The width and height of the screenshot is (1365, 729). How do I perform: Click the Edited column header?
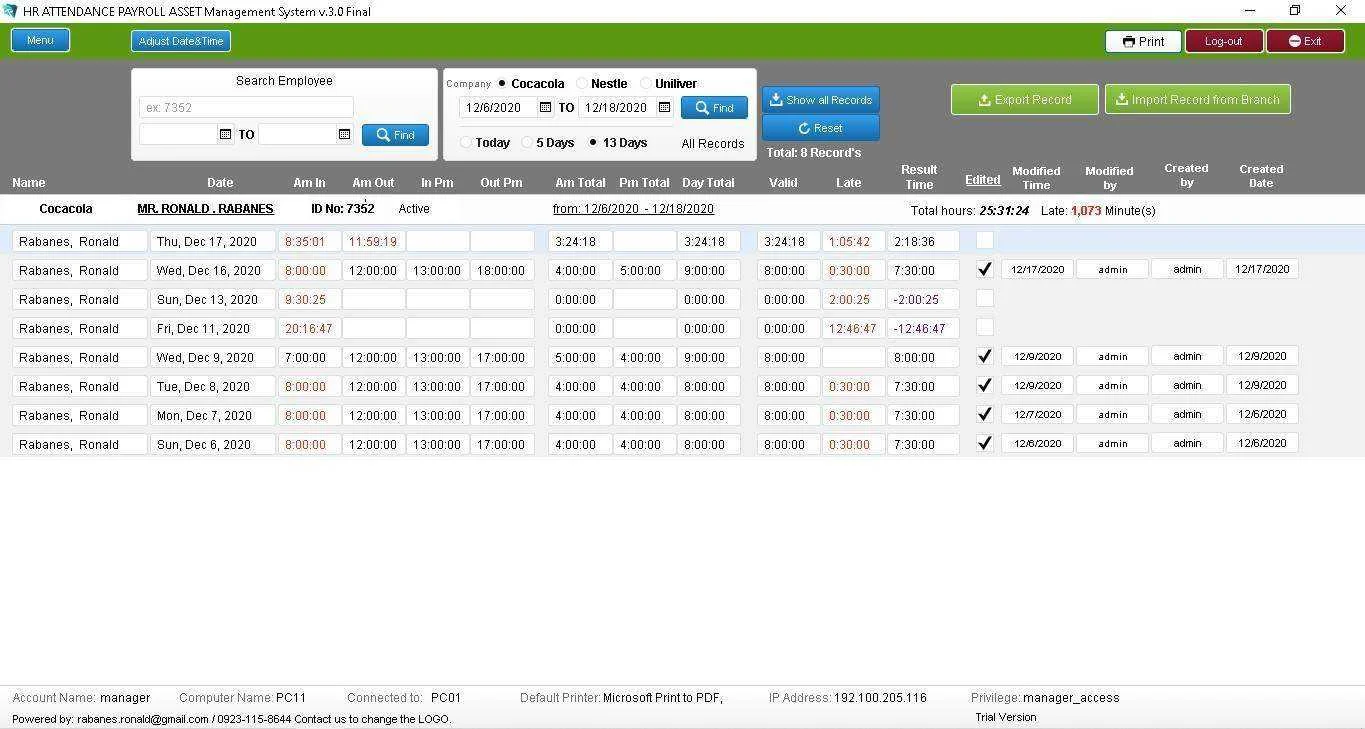click(x=983, y=180)
